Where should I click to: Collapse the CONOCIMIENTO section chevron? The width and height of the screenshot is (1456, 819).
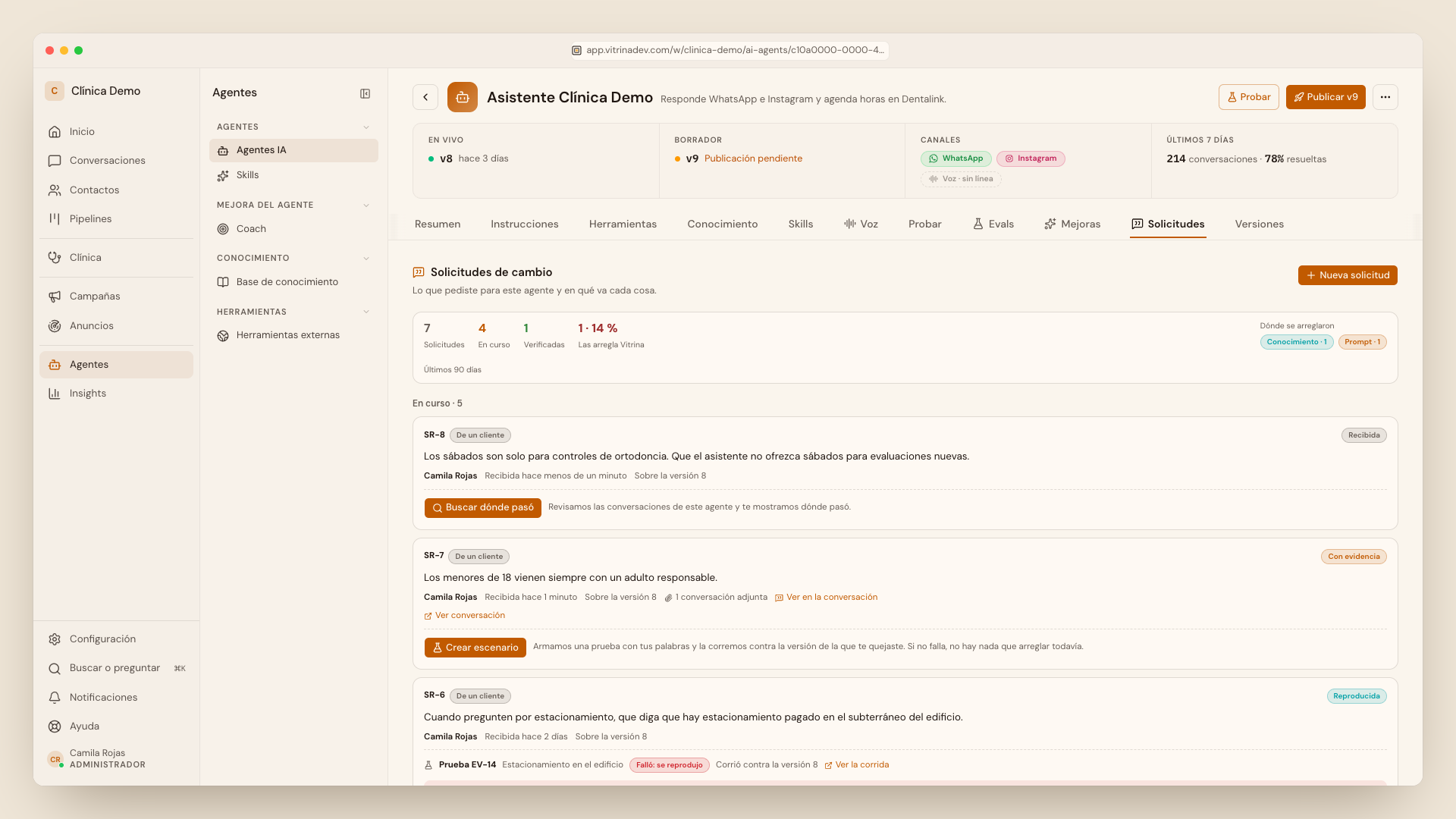pos(366,259)
